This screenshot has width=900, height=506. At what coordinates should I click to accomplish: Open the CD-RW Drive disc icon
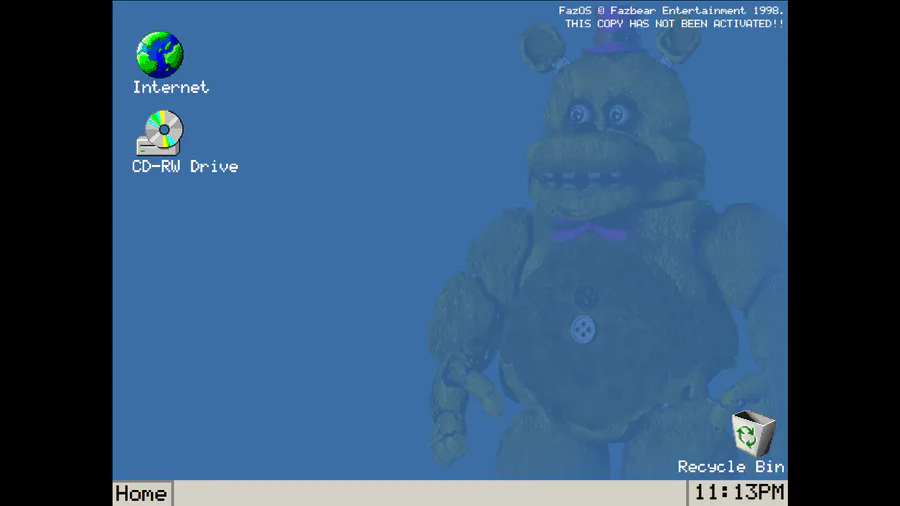[x=160, y=133]
